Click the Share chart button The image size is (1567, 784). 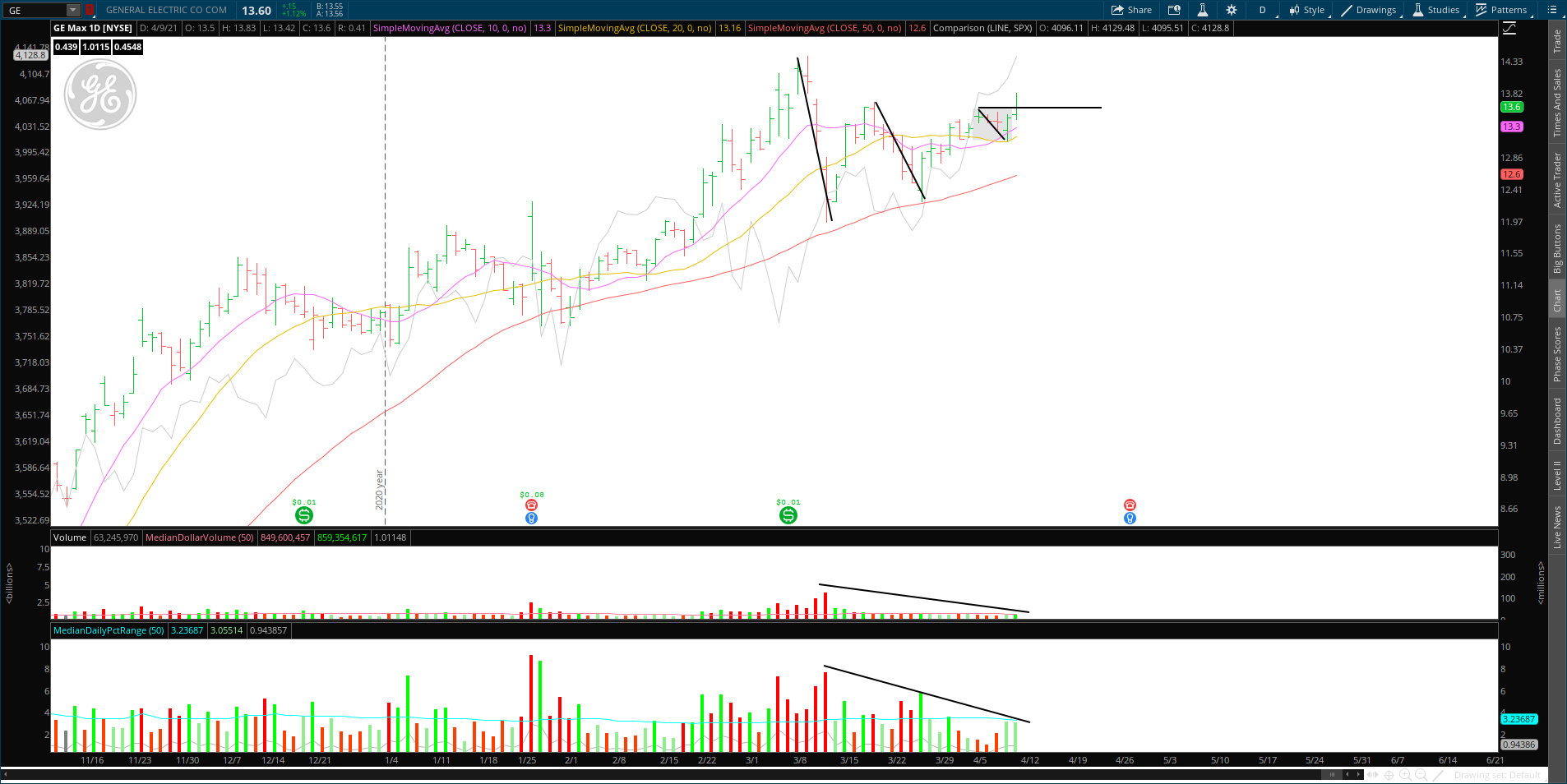[1131, 10]
